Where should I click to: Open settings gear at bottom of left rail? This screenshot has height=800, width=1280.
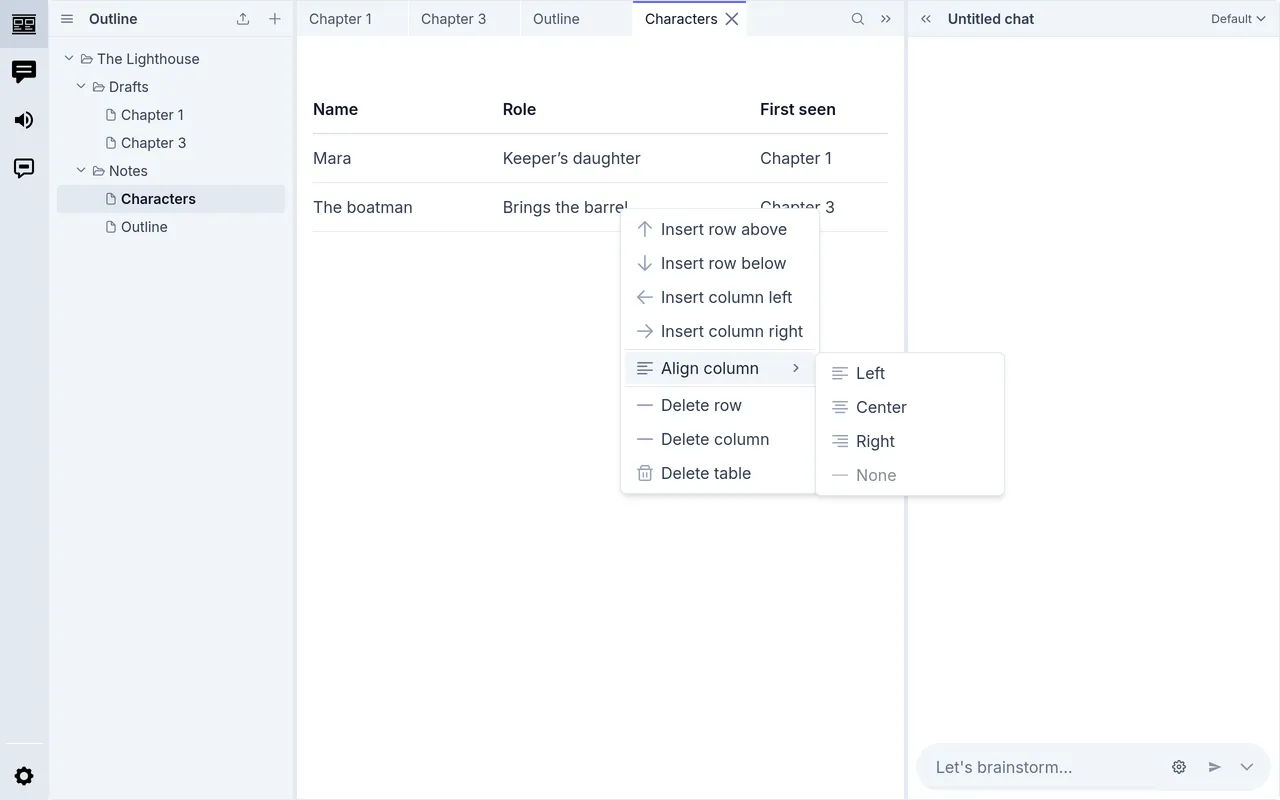pyautogui.click(x=24, y=776)
